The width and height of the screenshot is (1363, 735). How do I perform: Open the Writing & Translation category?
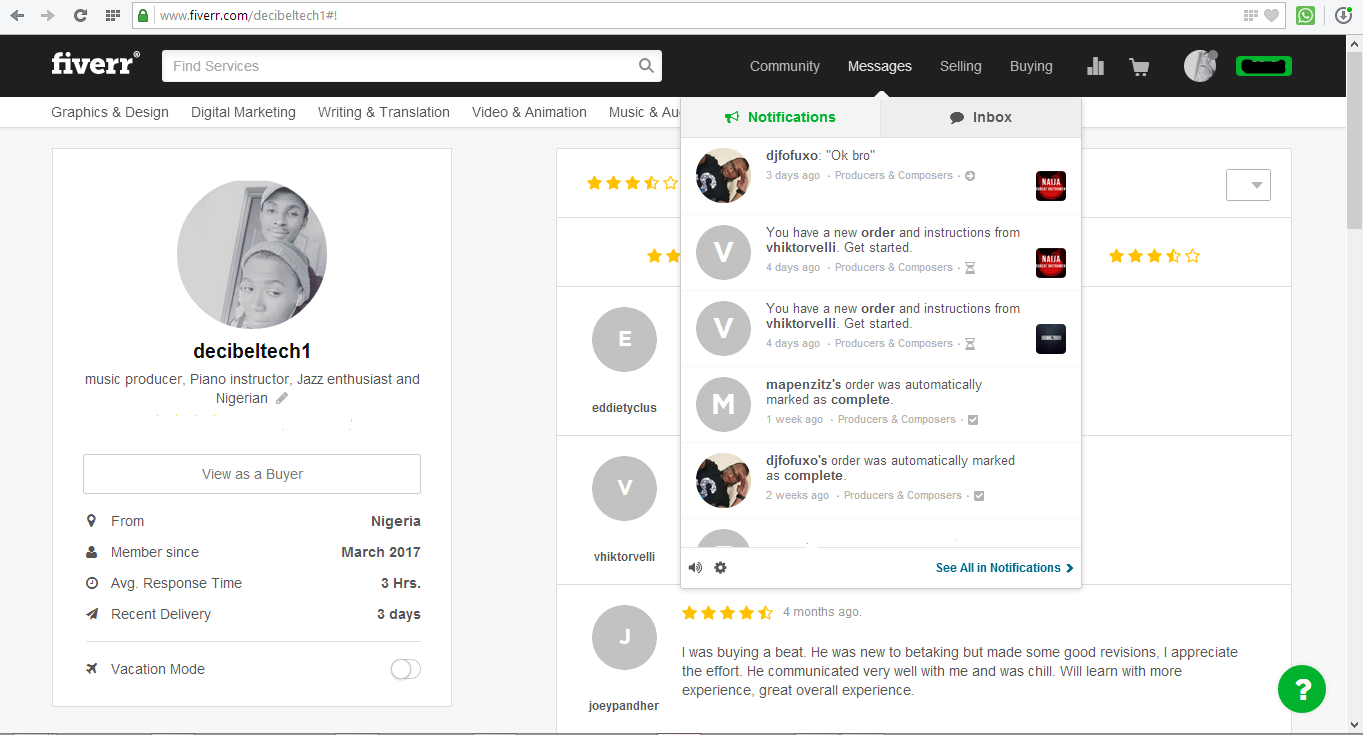[384, 112]
